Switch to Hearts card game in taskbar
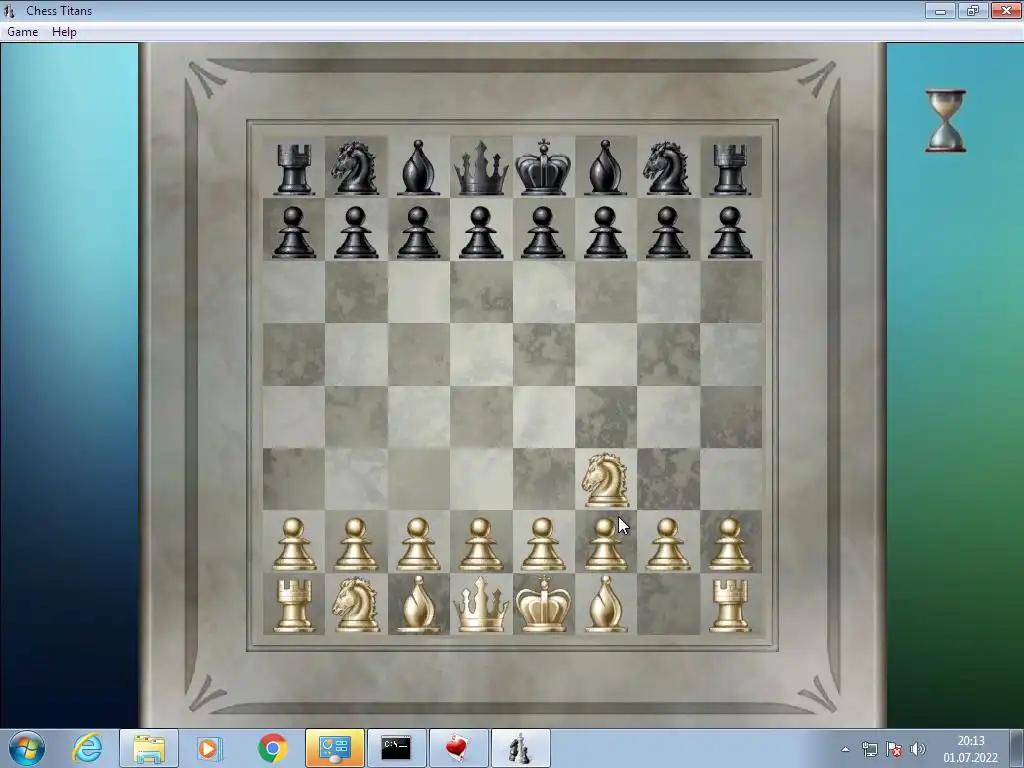 tap(458, 748)
